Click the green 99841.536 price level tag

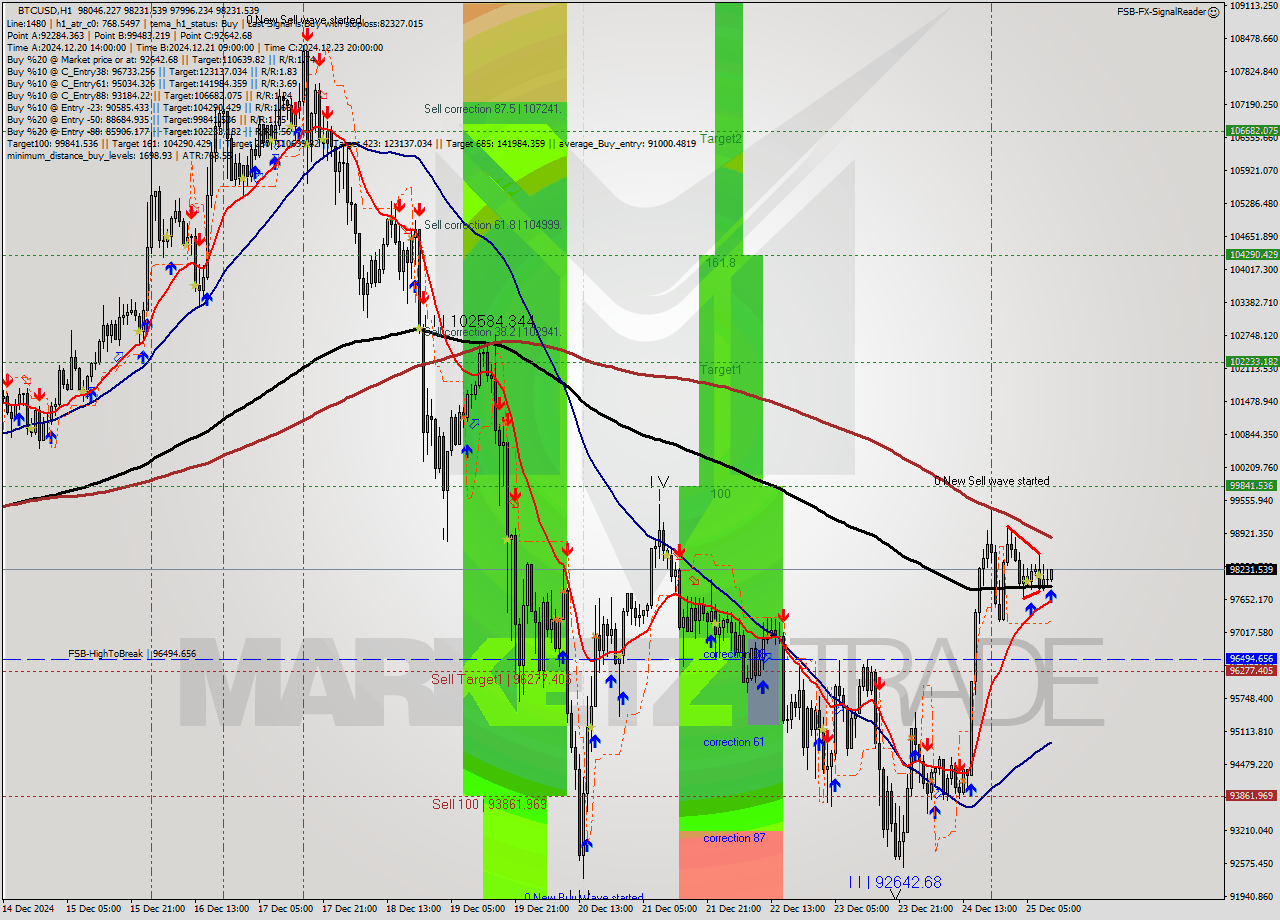1252,486
